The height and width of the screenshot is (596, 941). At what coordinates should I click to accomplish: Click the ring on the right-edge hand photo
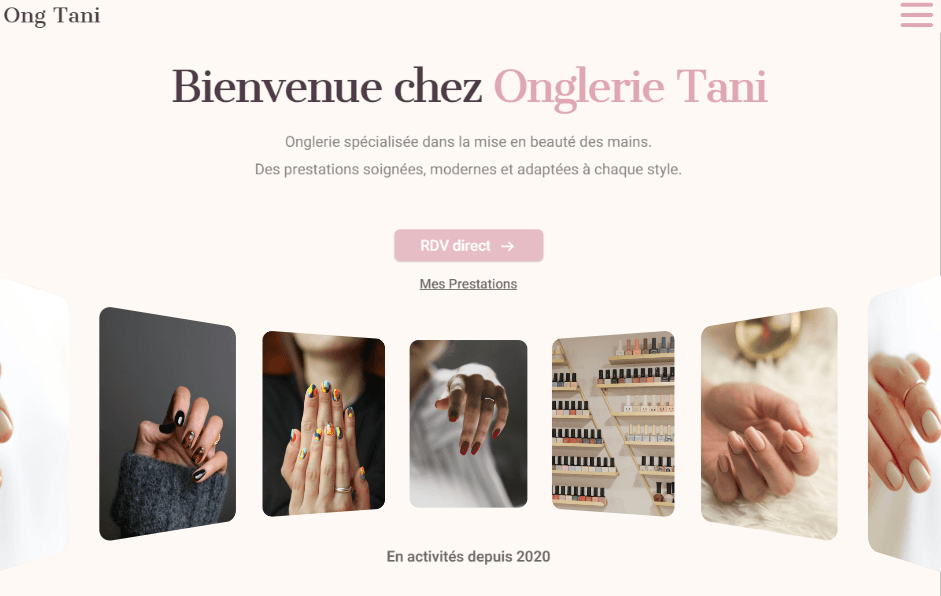pos(915,390)
